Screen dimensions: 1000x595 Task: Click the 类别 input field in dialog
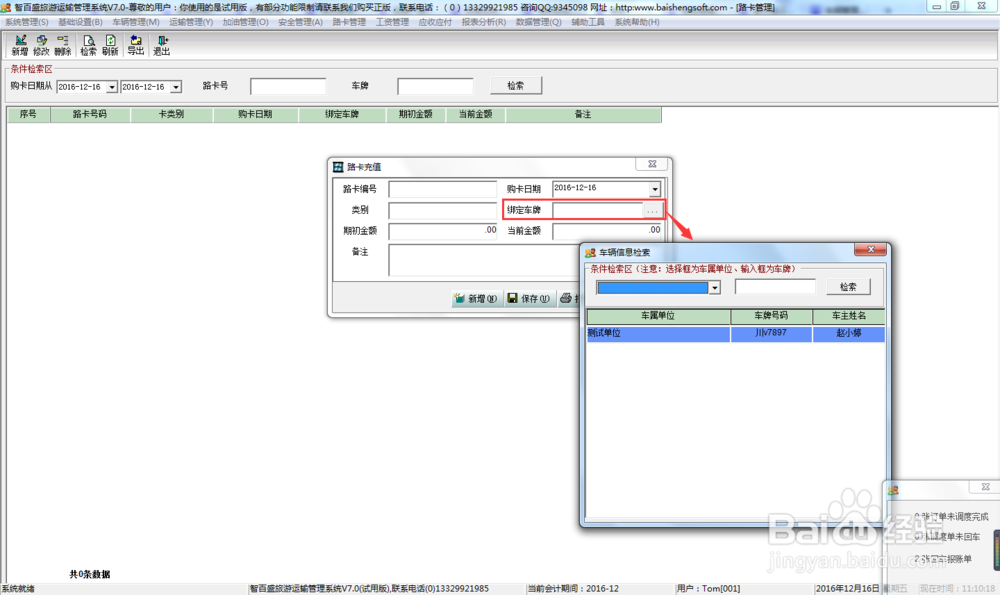tap(443, 210)
